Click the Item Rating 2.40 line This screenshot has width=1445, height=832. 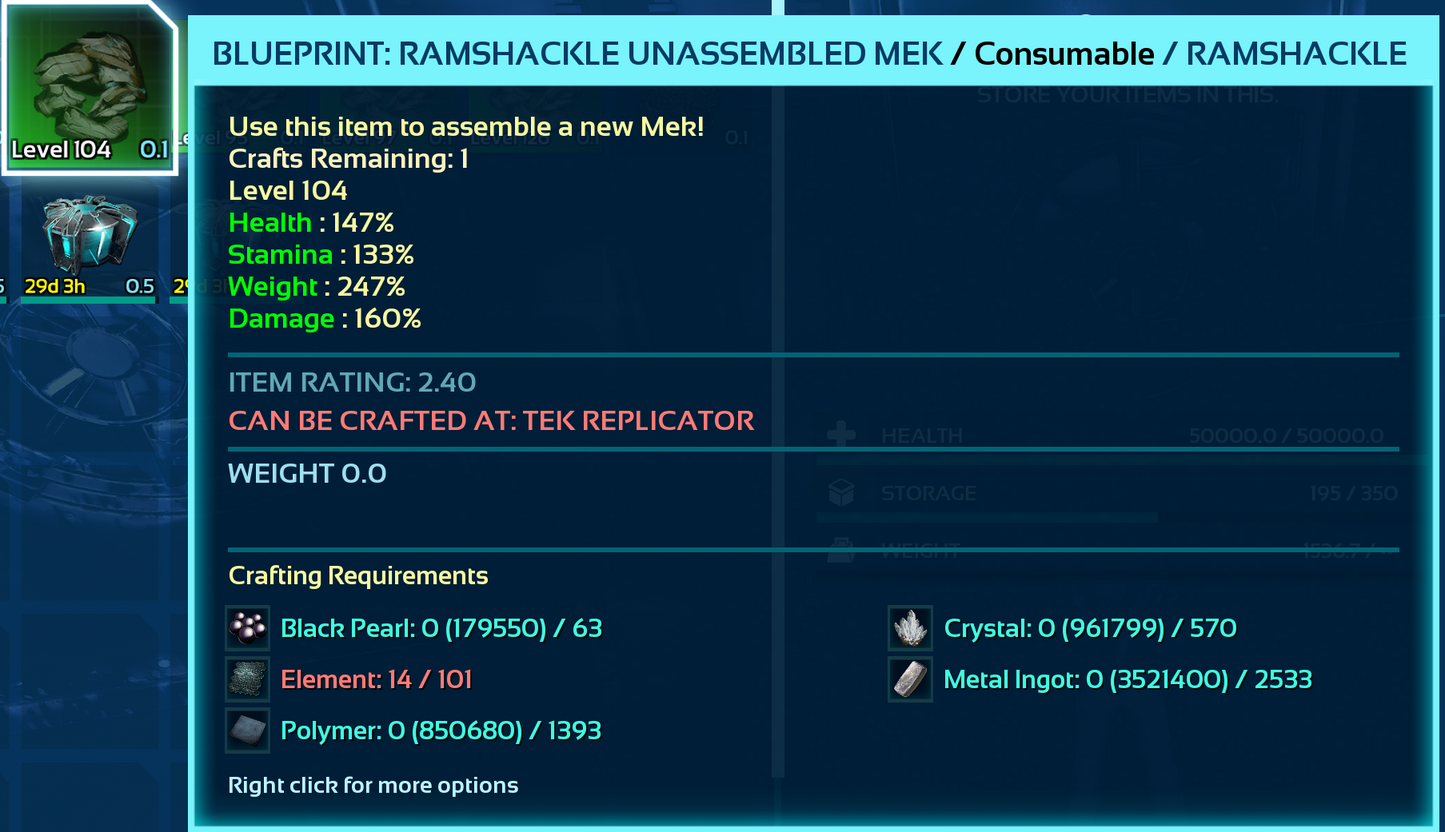point(352,382)
